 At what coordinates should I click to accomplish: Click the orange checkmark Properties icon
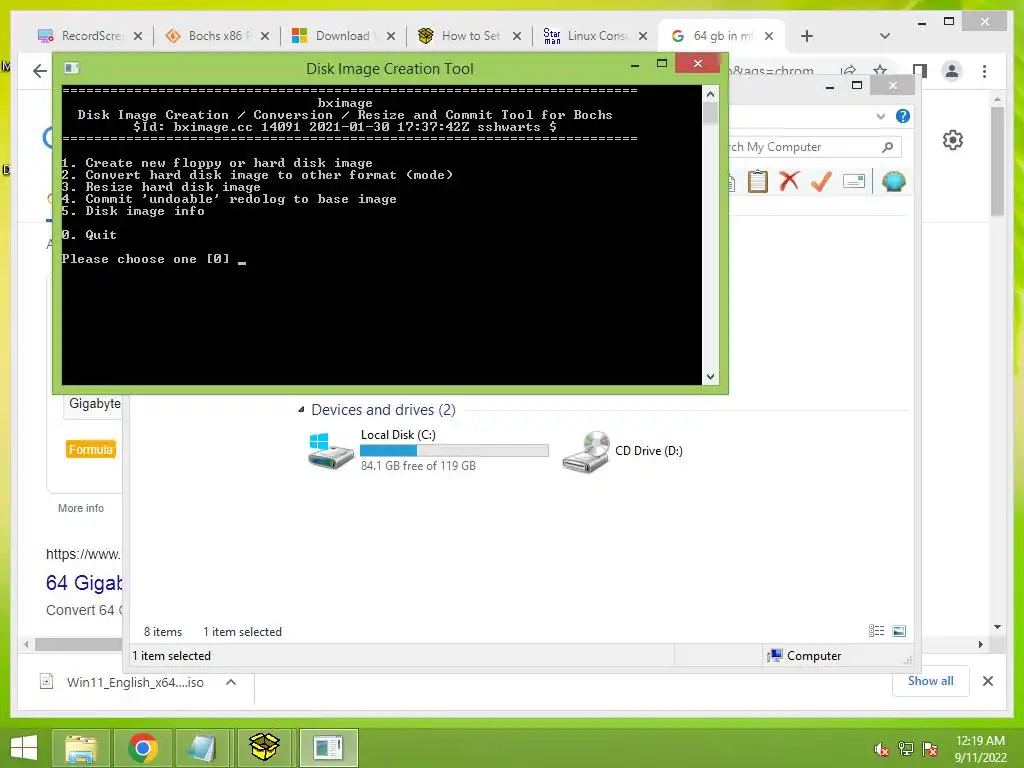(x=821, y=181)
